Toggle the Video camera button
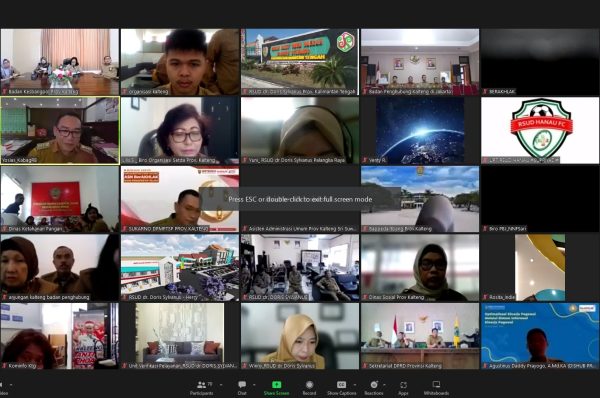 pos(2,388)
